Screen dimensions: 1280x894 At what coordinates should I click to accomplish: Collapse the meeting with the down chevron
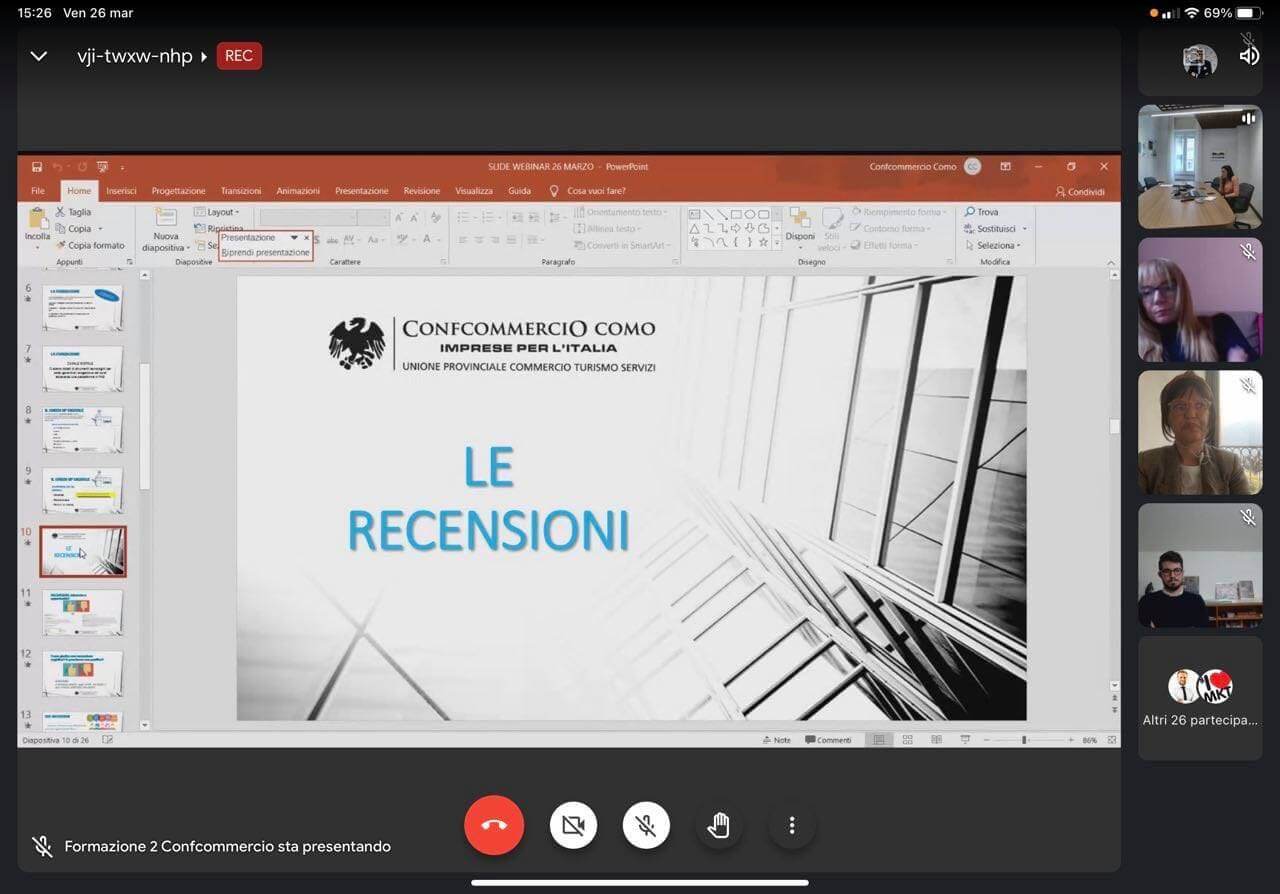pos(39,56)
